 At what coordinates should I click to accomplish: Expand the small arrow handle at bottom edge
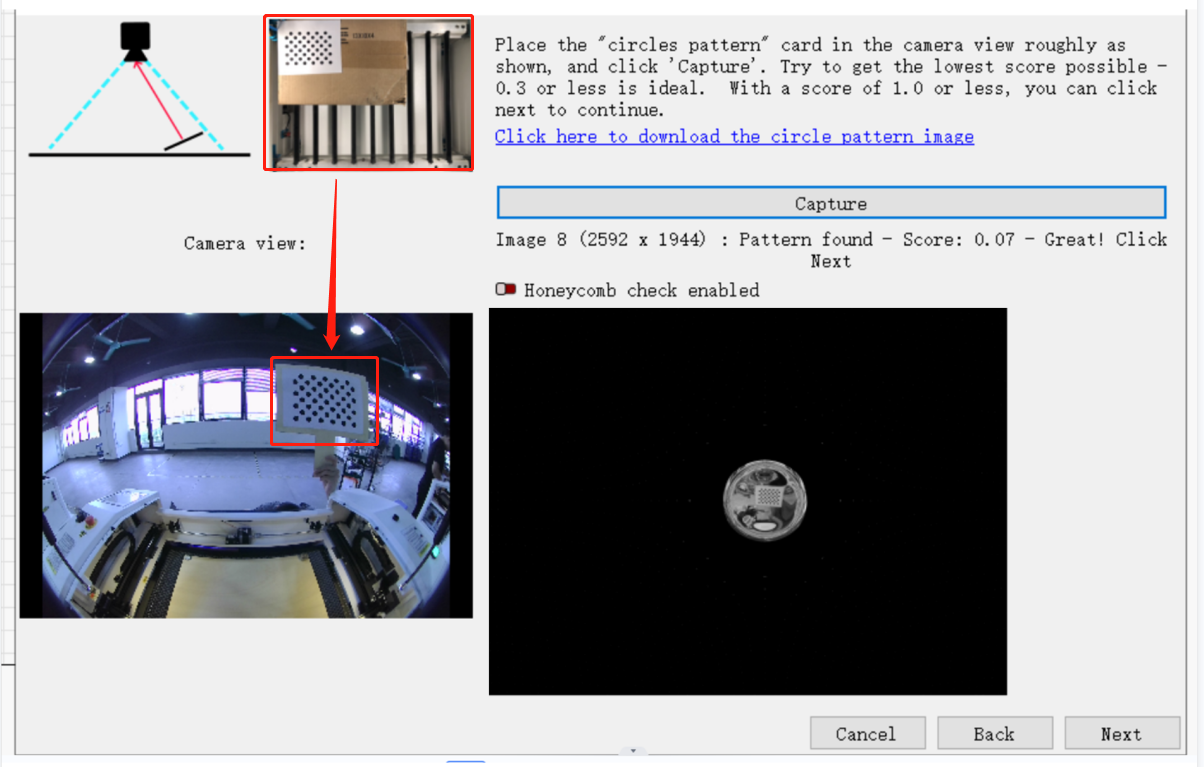click(632, 750)
